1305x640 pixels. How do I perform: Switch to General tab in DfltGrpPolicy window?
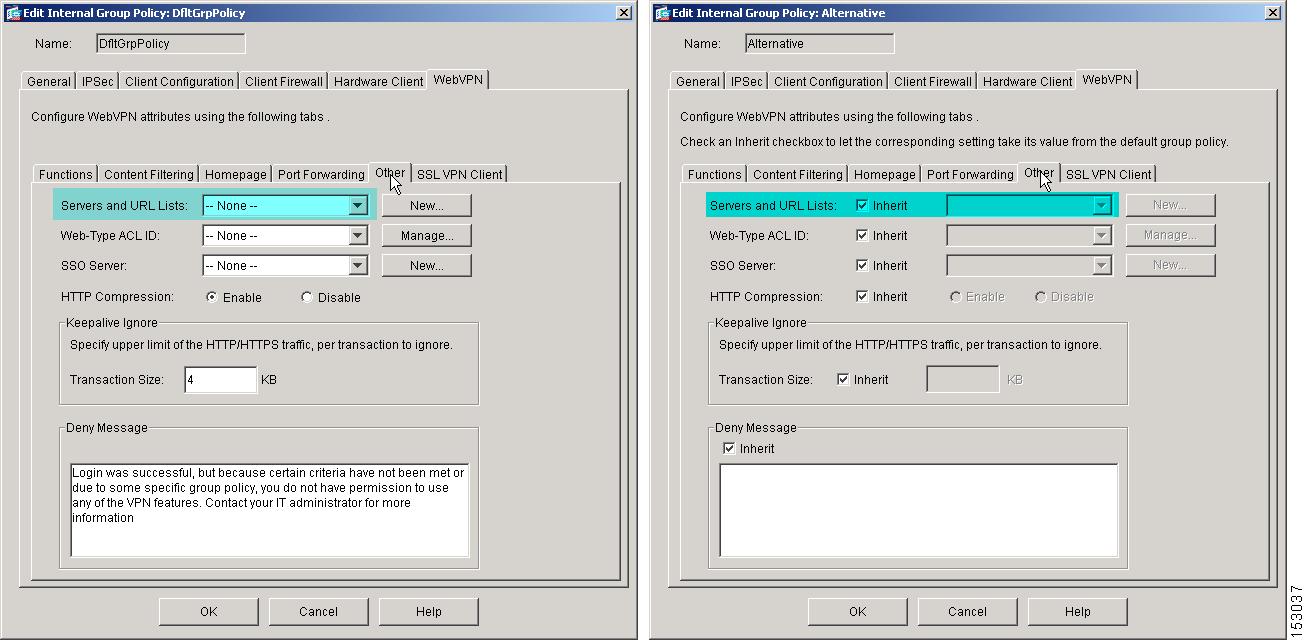click(48, 81)
